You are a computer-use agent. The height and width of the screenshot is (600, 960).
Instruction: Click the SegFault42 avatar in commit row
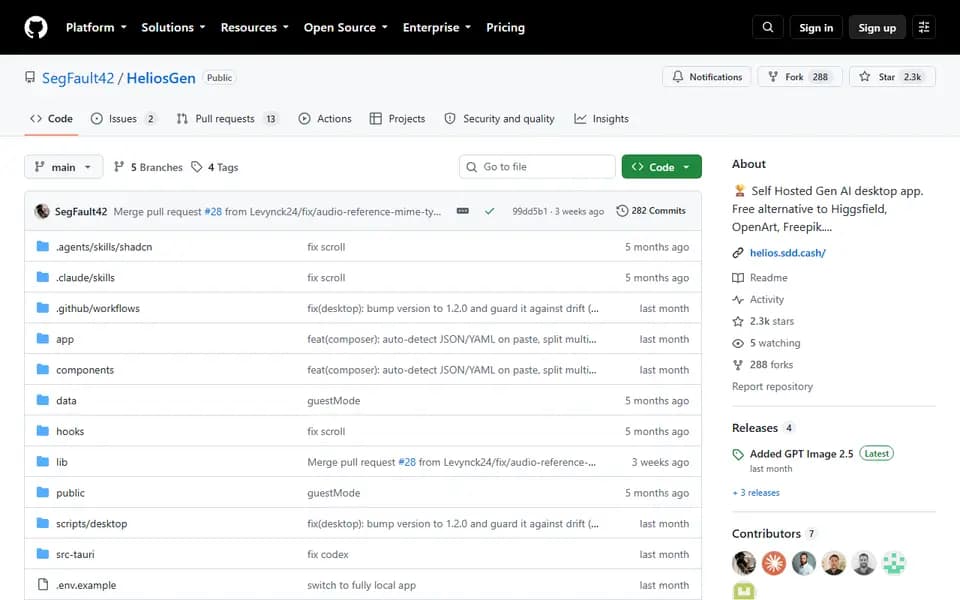(42, 211)
